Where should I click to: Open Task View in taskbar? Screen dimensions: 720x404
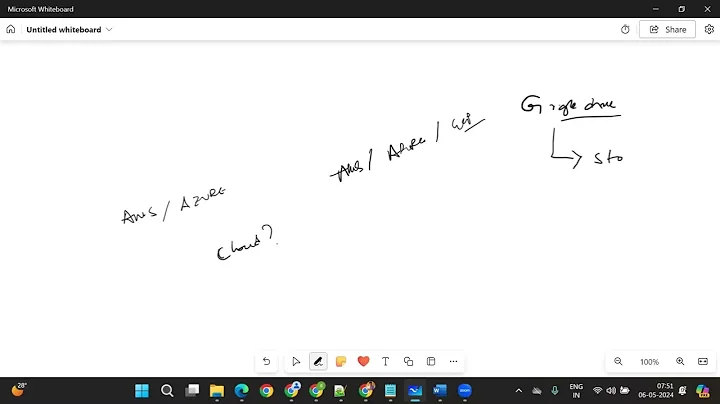click(192, 391)
